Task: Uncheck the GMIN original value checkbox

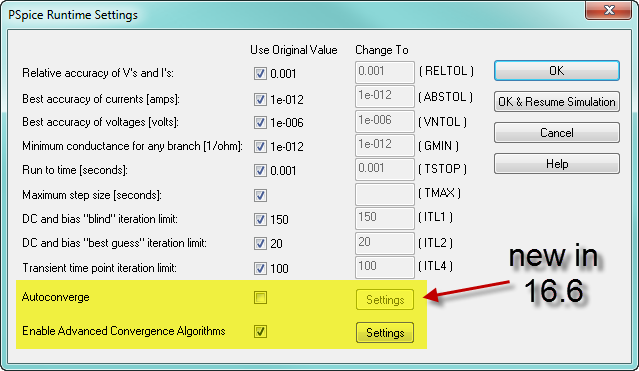Action: 260,146
